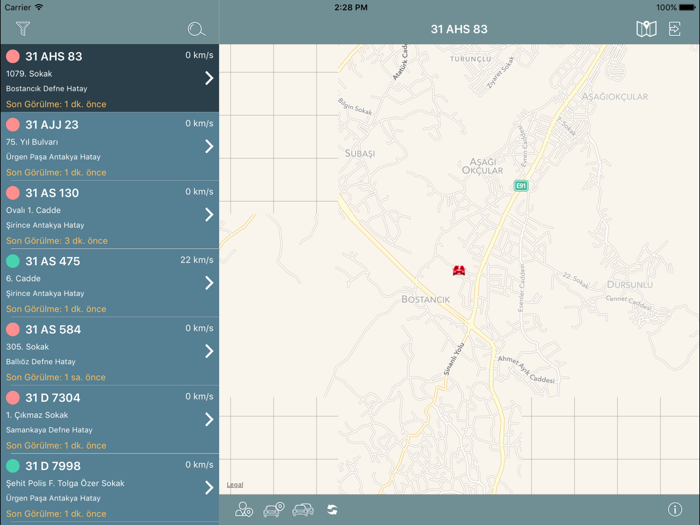Tap red status dot for 31 AHS 83
The image size is (700, 525).
pyautogui.click(x=13, y=56)
